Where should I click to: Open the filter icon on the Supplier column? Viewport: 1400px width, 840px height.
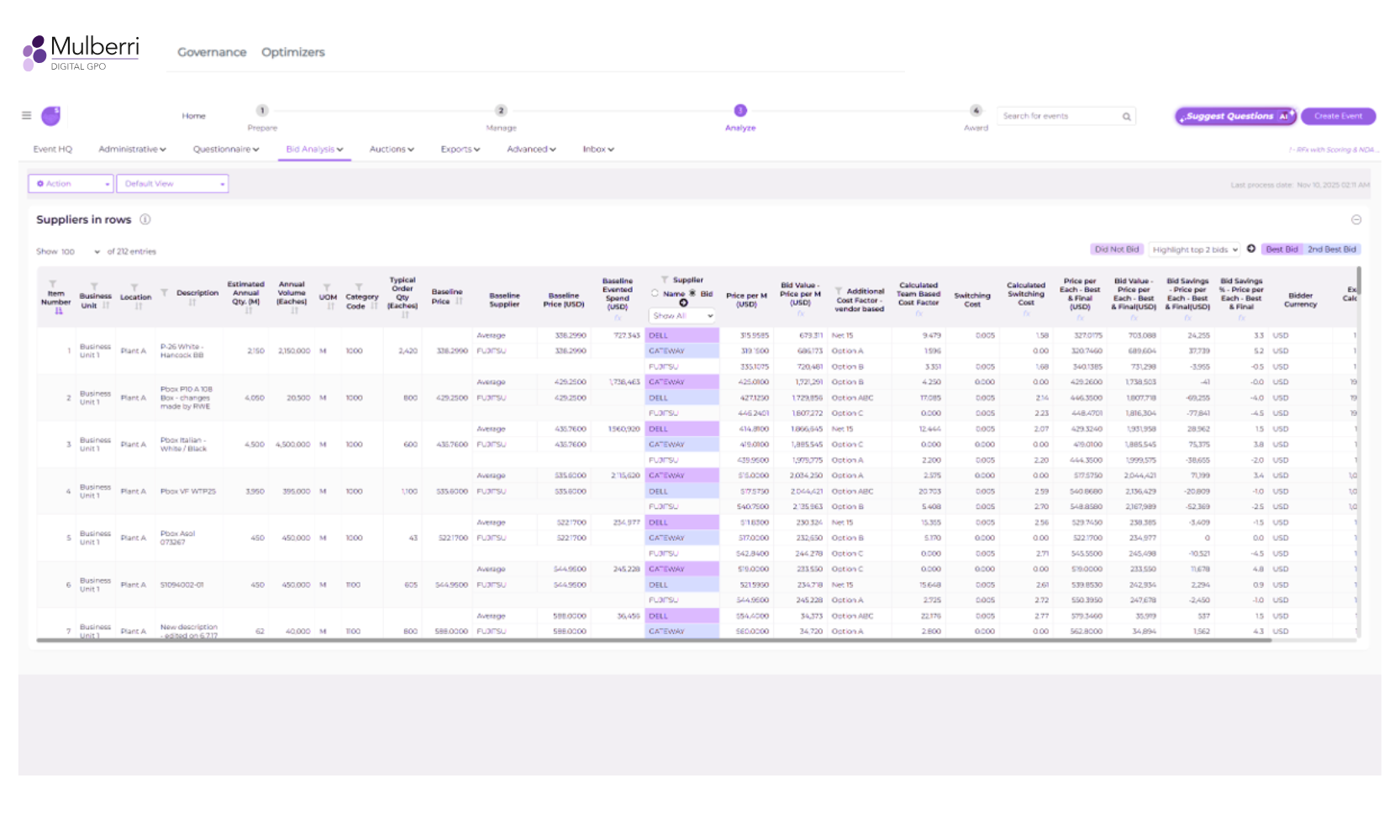[665, 278]
